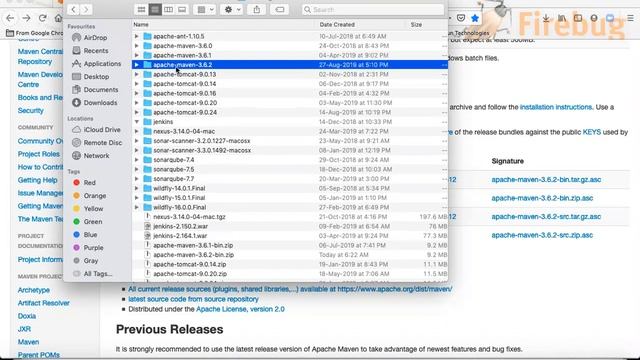This screenshot has width=640, height=360.
Task: Select jenkins-2.150.2.war file
Action: tap(290, 226)
